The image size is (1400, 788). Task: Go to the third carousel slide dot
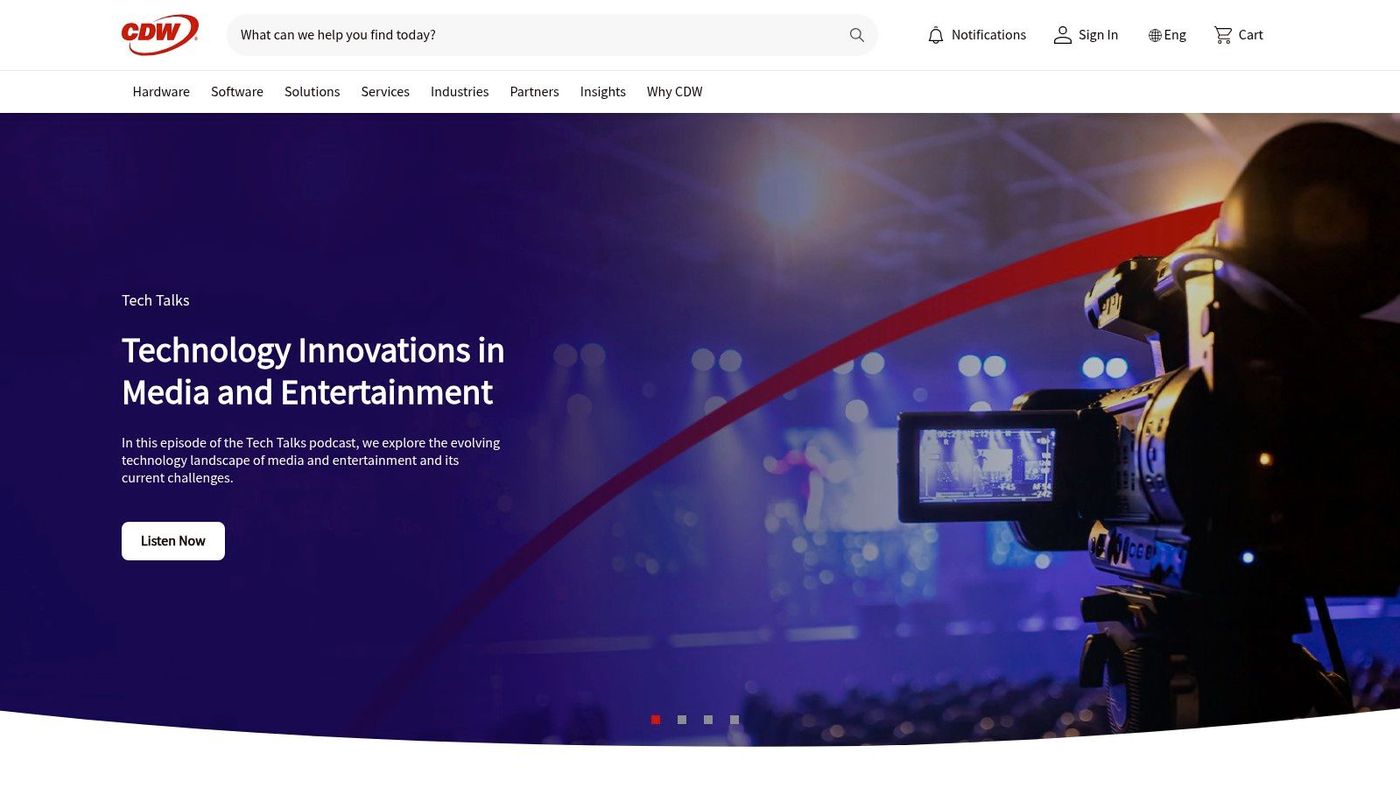point(708,720)
